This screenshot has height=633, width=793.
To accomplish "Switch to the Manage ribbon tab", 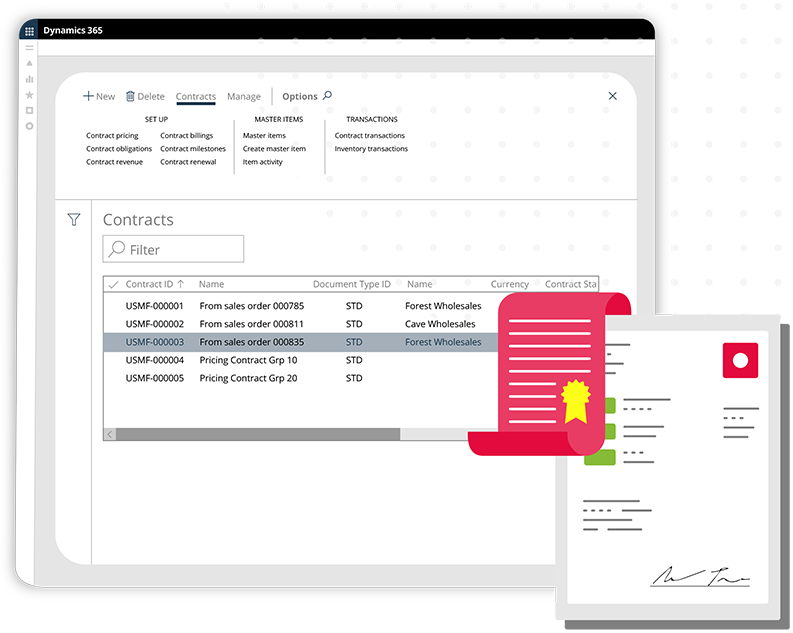I will (x=244, y=97).
